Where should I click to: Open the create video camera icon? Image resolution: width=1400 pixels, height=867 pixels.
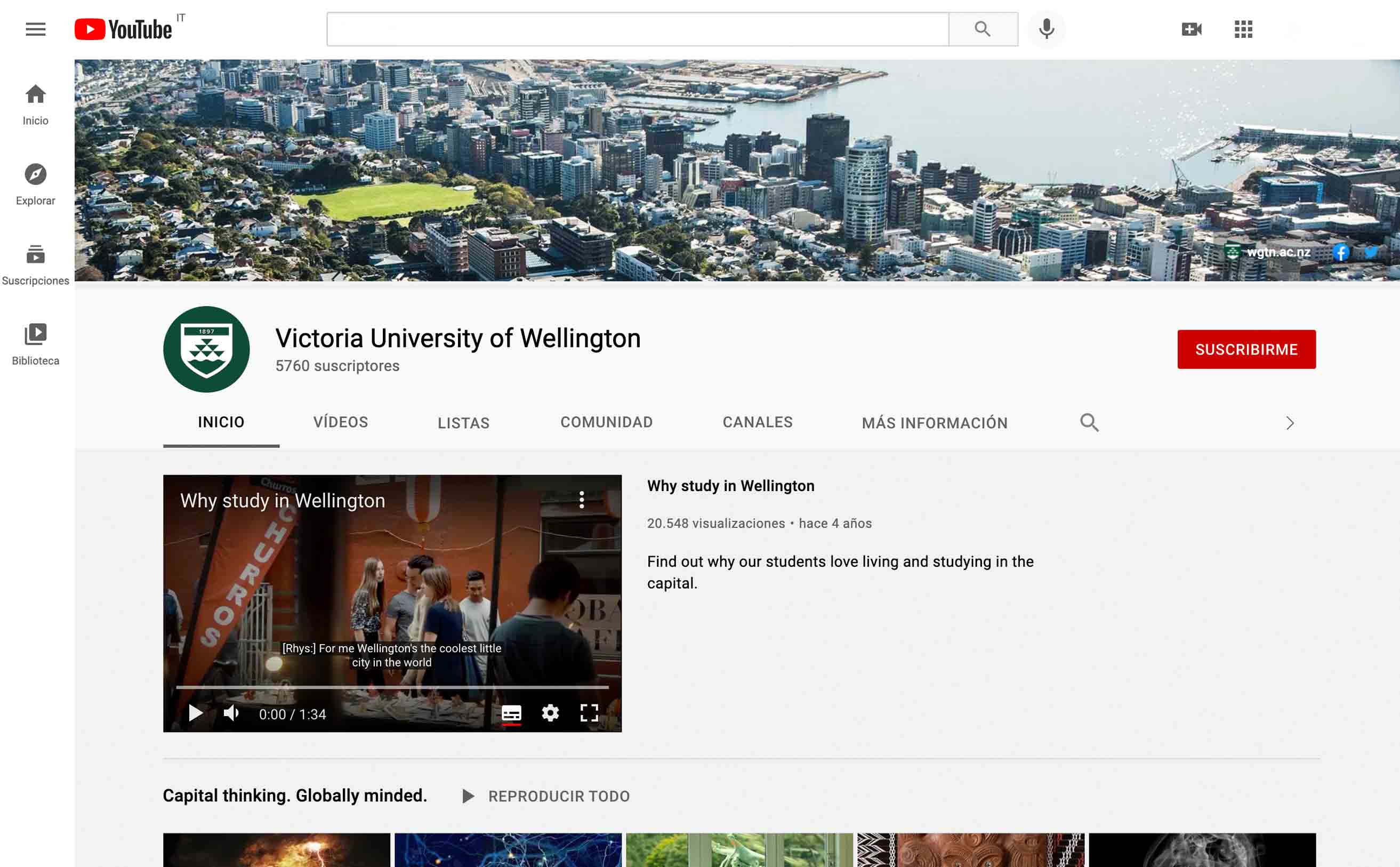click(1192, 29)
